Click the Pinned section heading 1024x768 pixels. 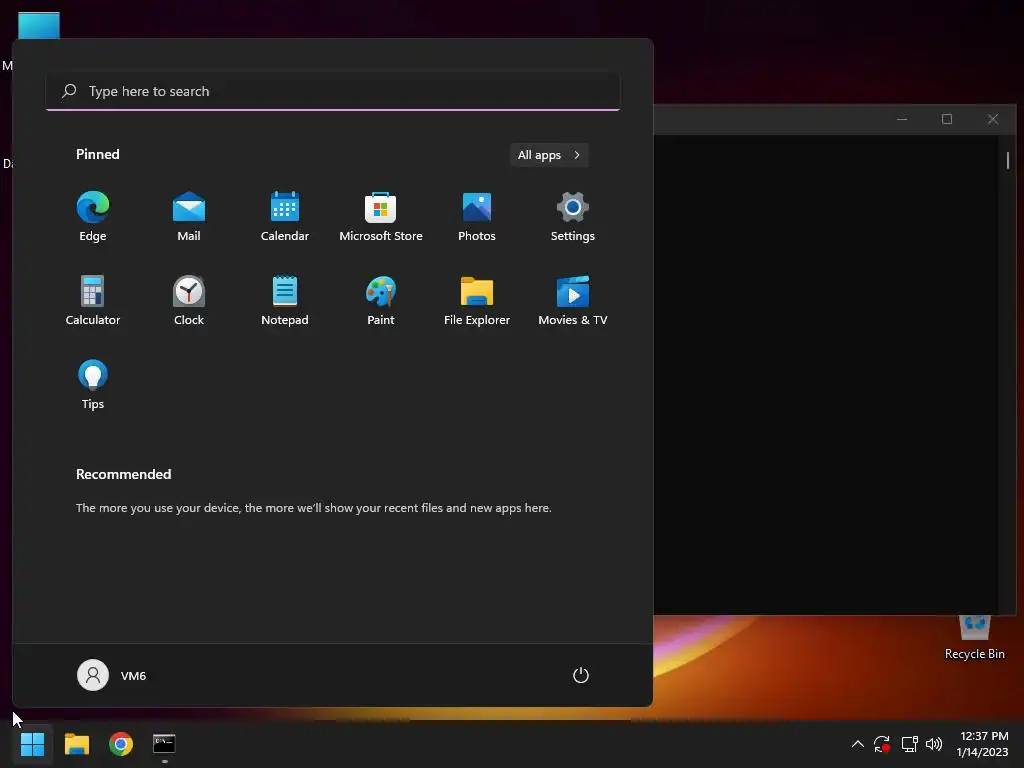point(98,154)
